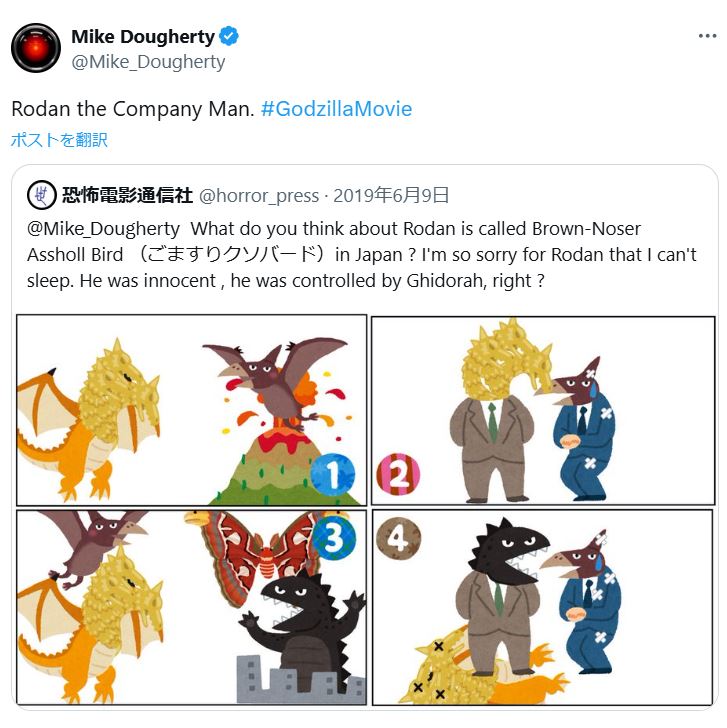727x728 pixels.
Task: Open the 2019年6月9日 timestamp
Action: 391,195
